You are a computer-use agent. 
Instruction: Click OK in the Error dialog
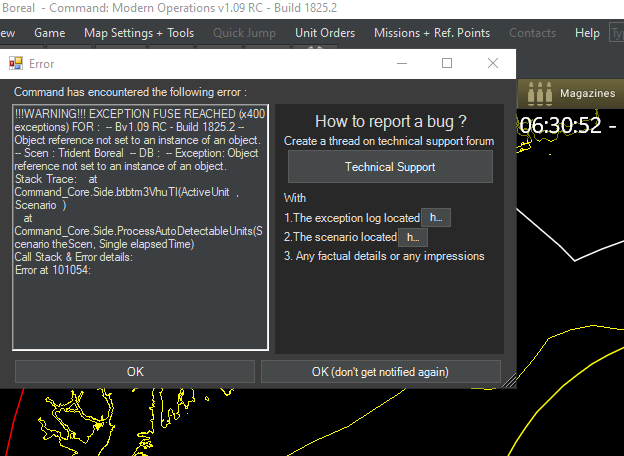135,372
